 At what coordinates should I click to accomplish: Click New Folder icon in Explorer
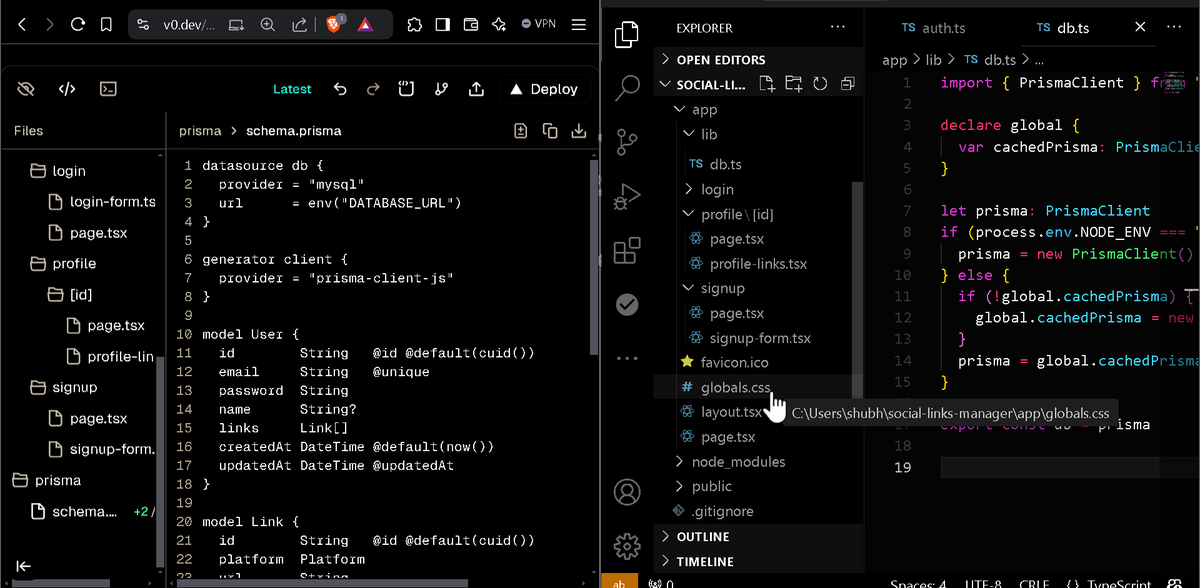793,84
